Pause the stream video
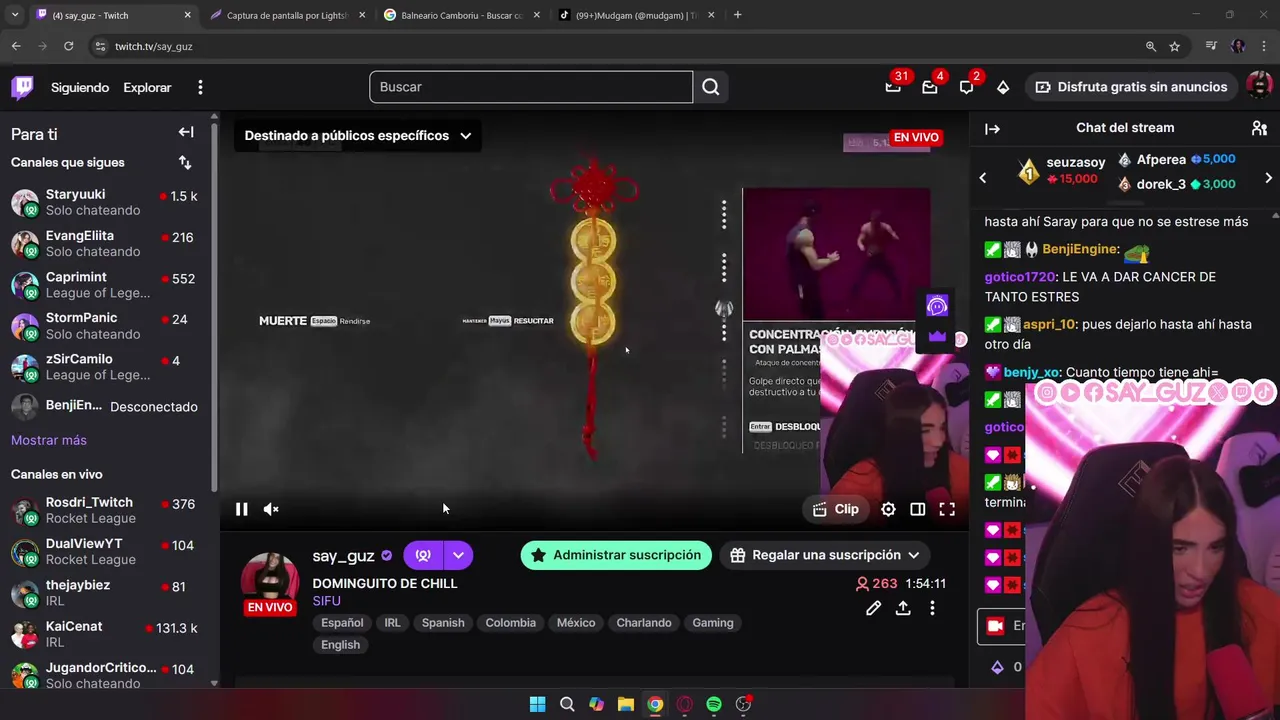 pos(241,509)
